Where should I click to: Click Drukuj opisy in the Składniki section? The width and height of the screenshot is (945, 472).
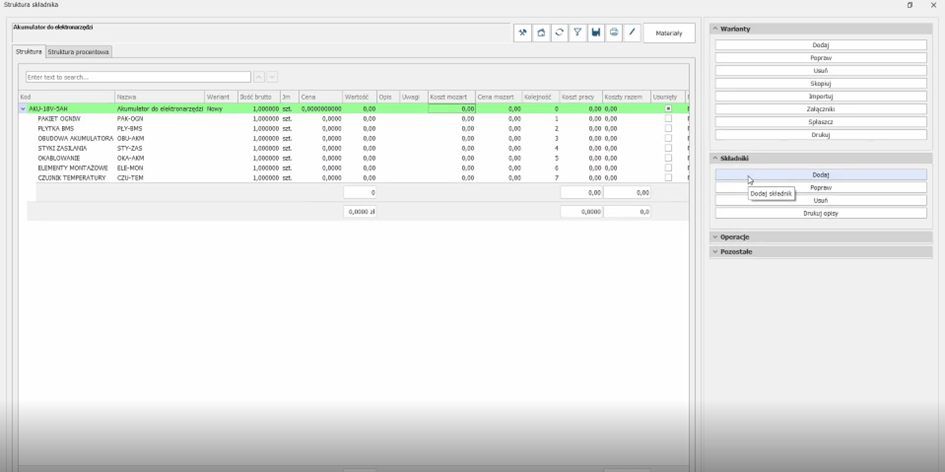[x=820, y=213]
